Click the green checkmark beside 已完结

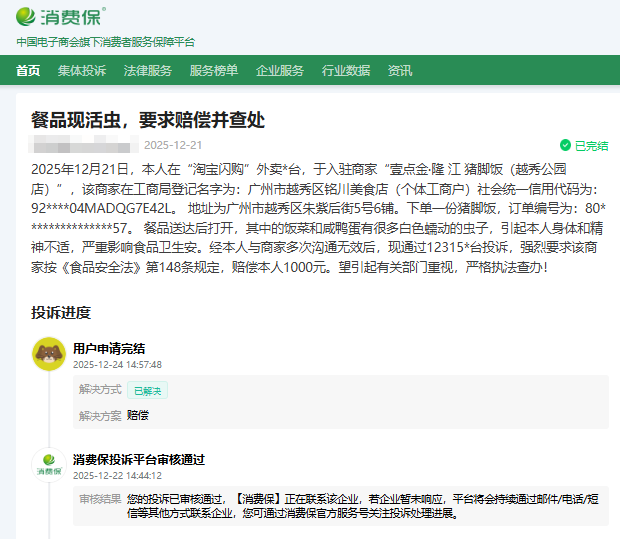coord(565,145)
